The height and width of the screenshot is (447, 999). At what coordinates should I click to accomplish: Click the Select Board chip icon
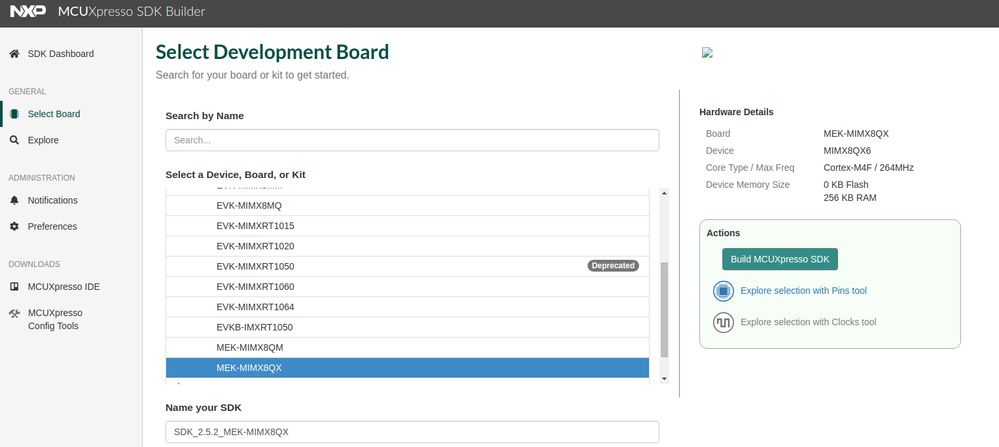pos(14,114)
